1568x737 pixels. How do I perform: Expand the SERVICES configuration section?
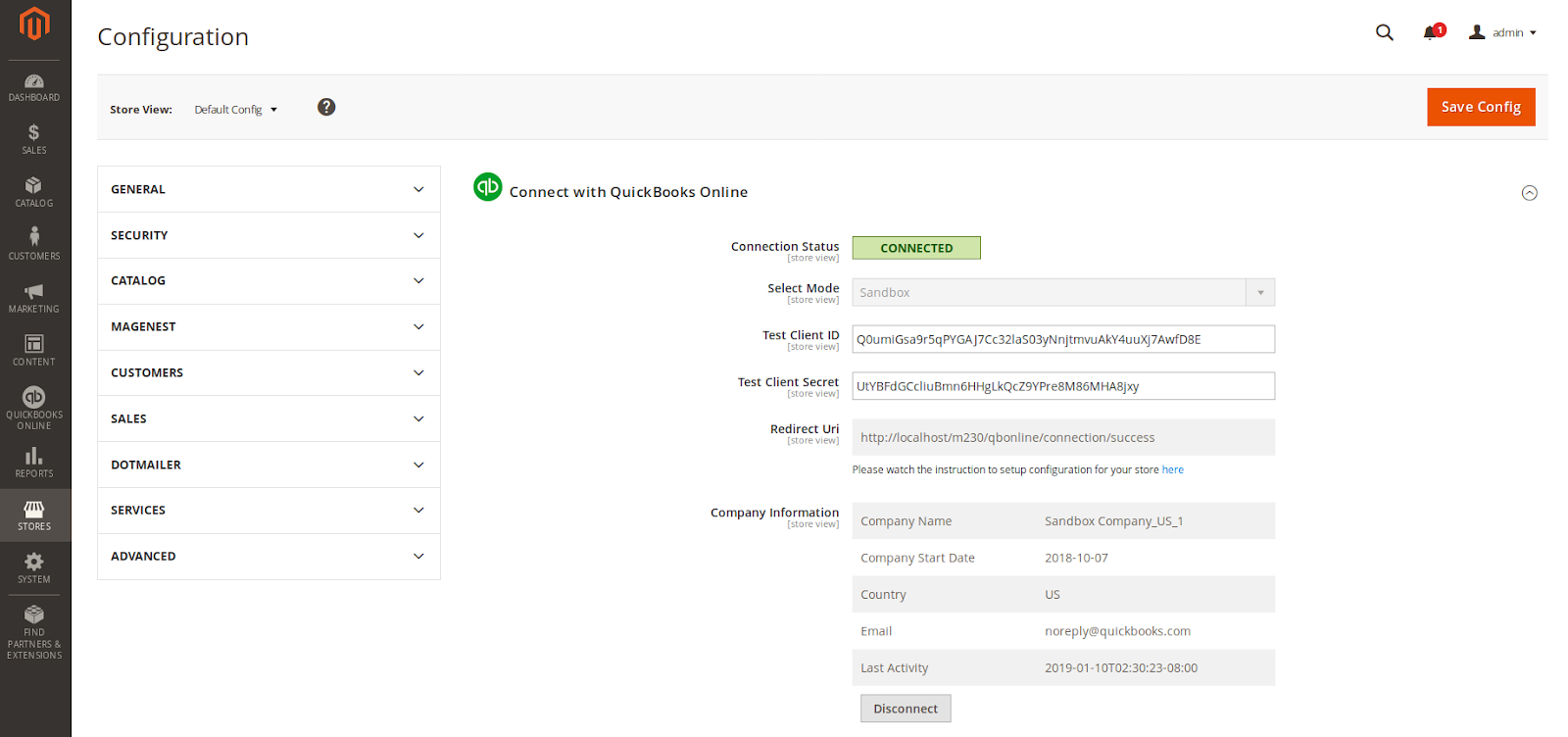269,510
